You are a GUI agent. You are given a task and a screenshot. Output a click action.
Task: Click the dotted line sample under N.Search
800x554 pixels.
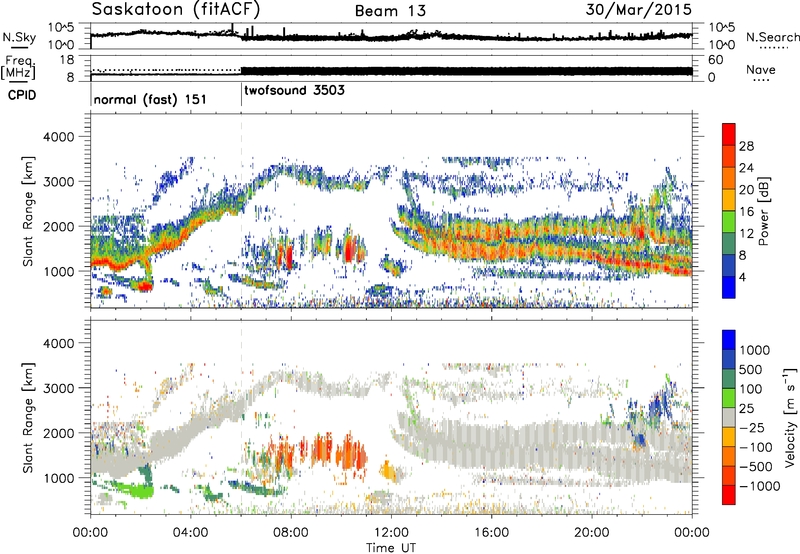coord(774,48)
